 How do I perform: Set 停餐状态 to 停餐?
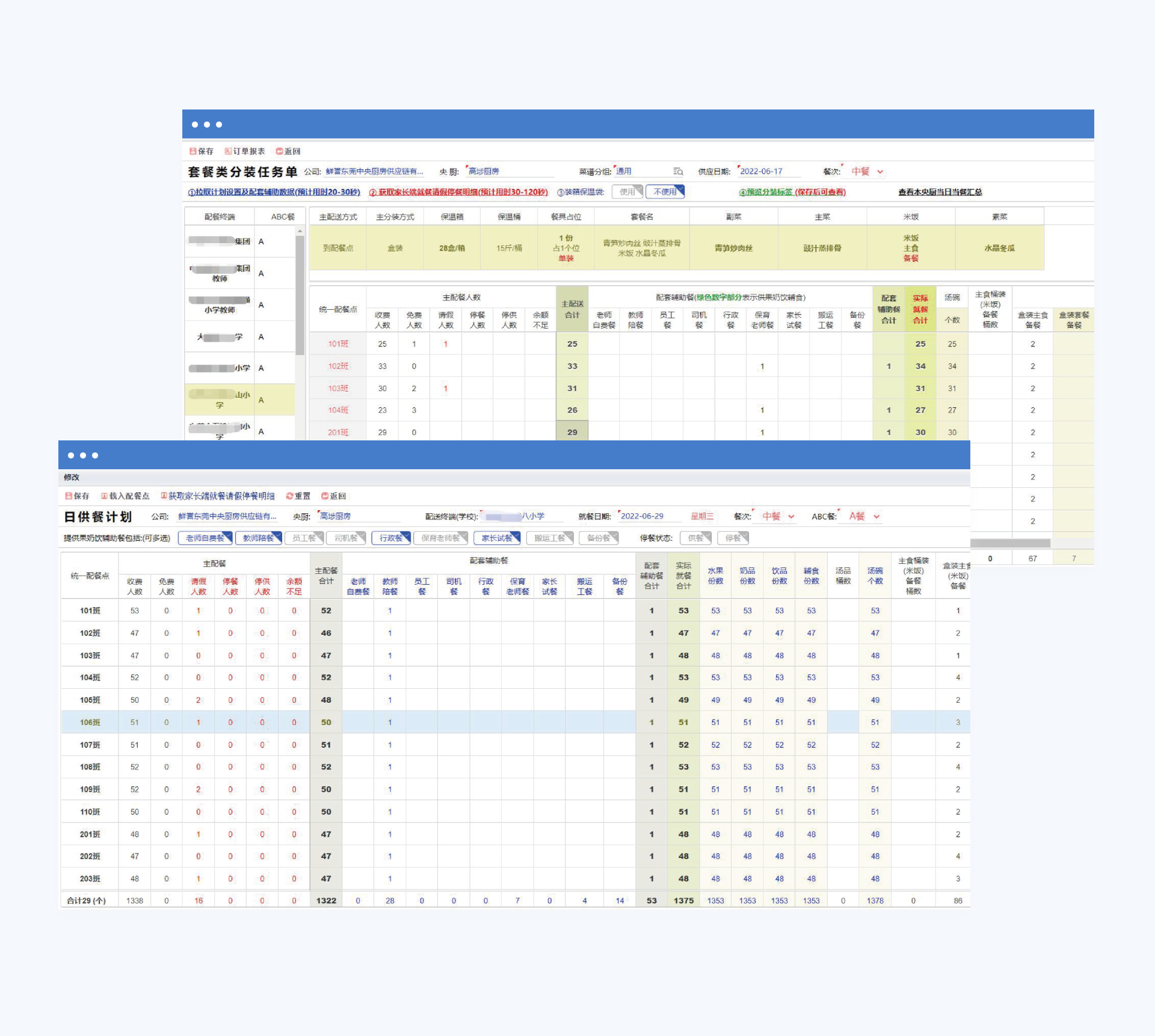(733, 538)
